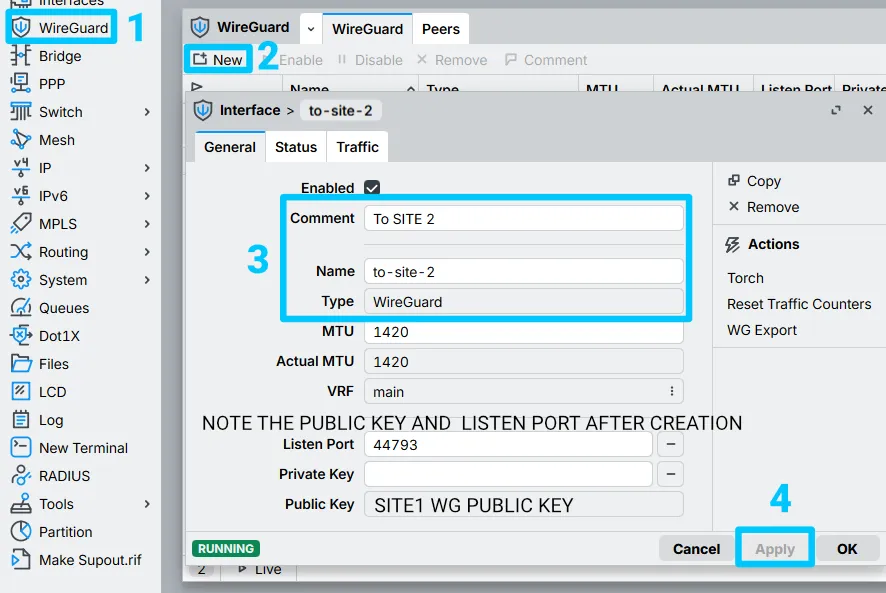Click the Torch action
The width and height of the screenshot is (886, 593).
pyautogui.click(x=745, y=278)
